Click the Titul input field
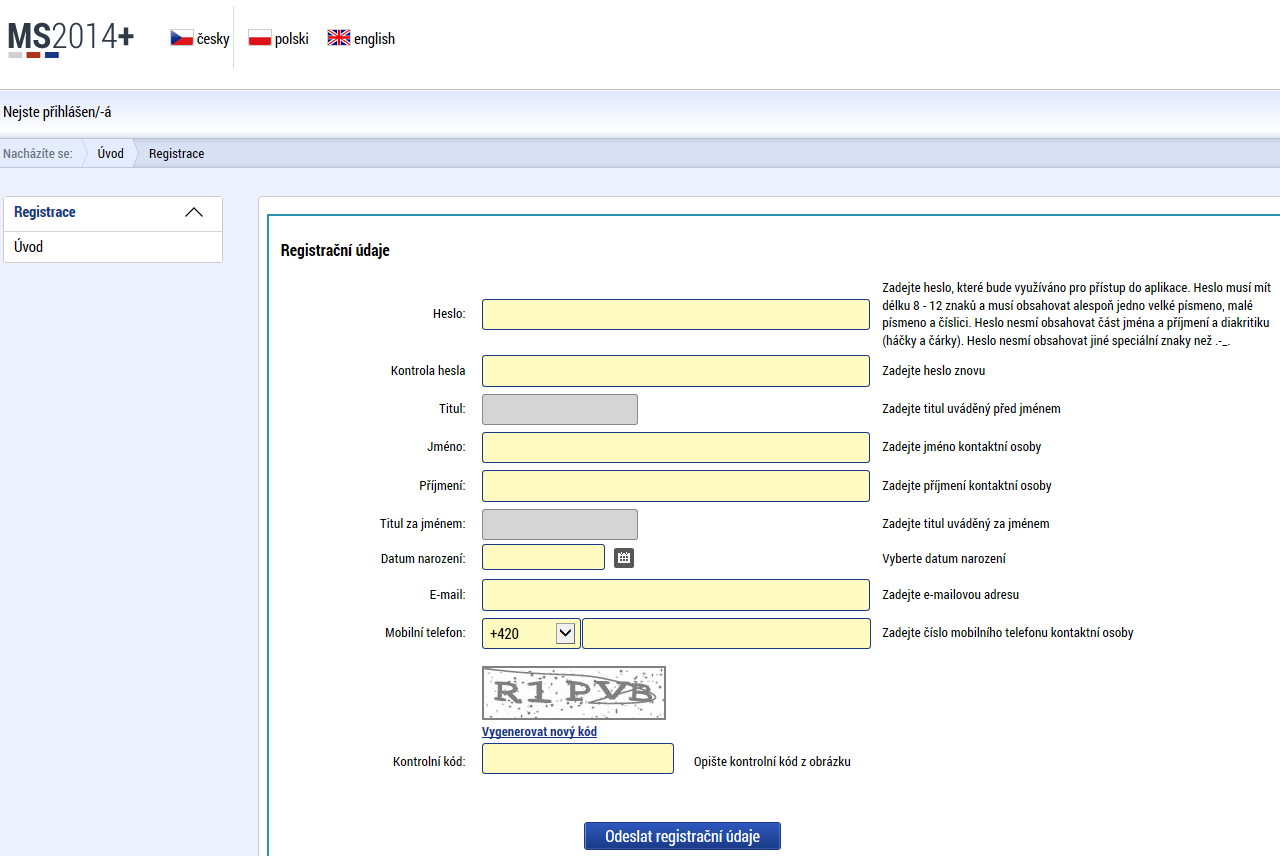Screen dimensions: 1280x856 click(560, 409)
